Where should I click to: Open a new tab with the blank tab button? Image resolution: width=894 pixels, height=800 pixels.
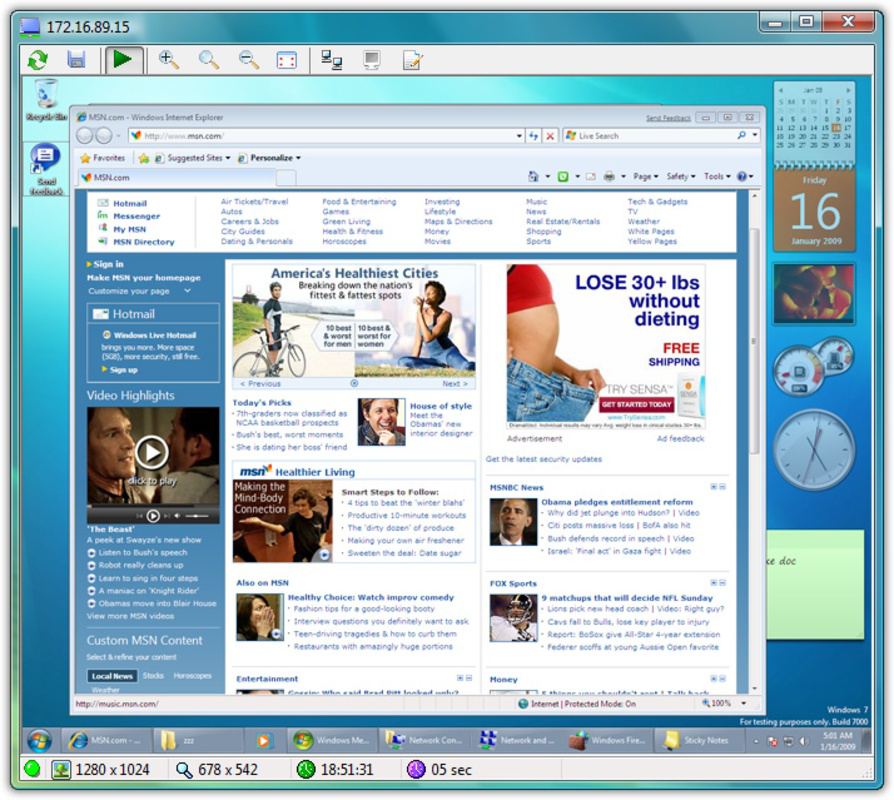pos(286,178)
